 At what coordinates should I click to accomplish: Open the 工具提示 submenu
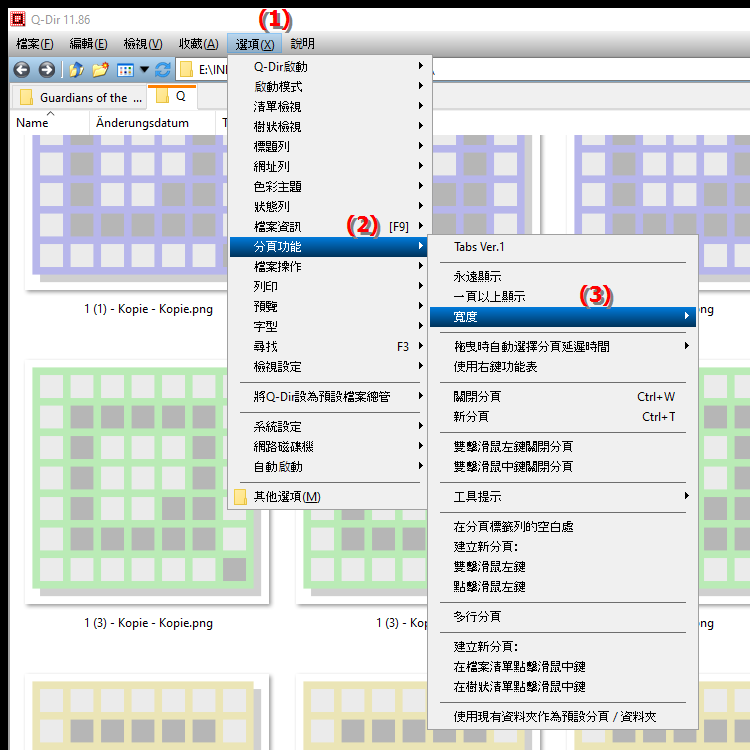click(x=562, y=497)
